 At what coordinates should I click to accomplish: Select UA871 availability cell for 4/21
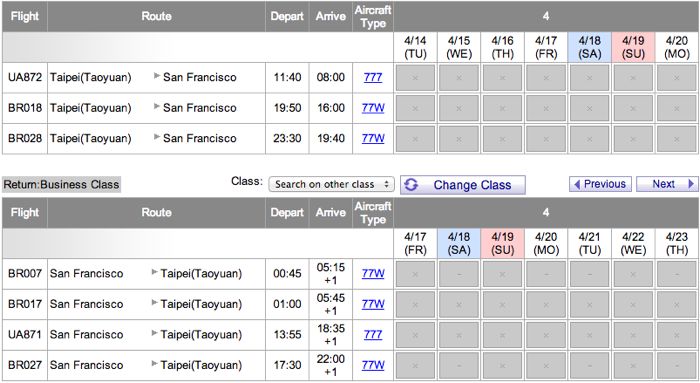pyautogui.click(x=589, y=335)
